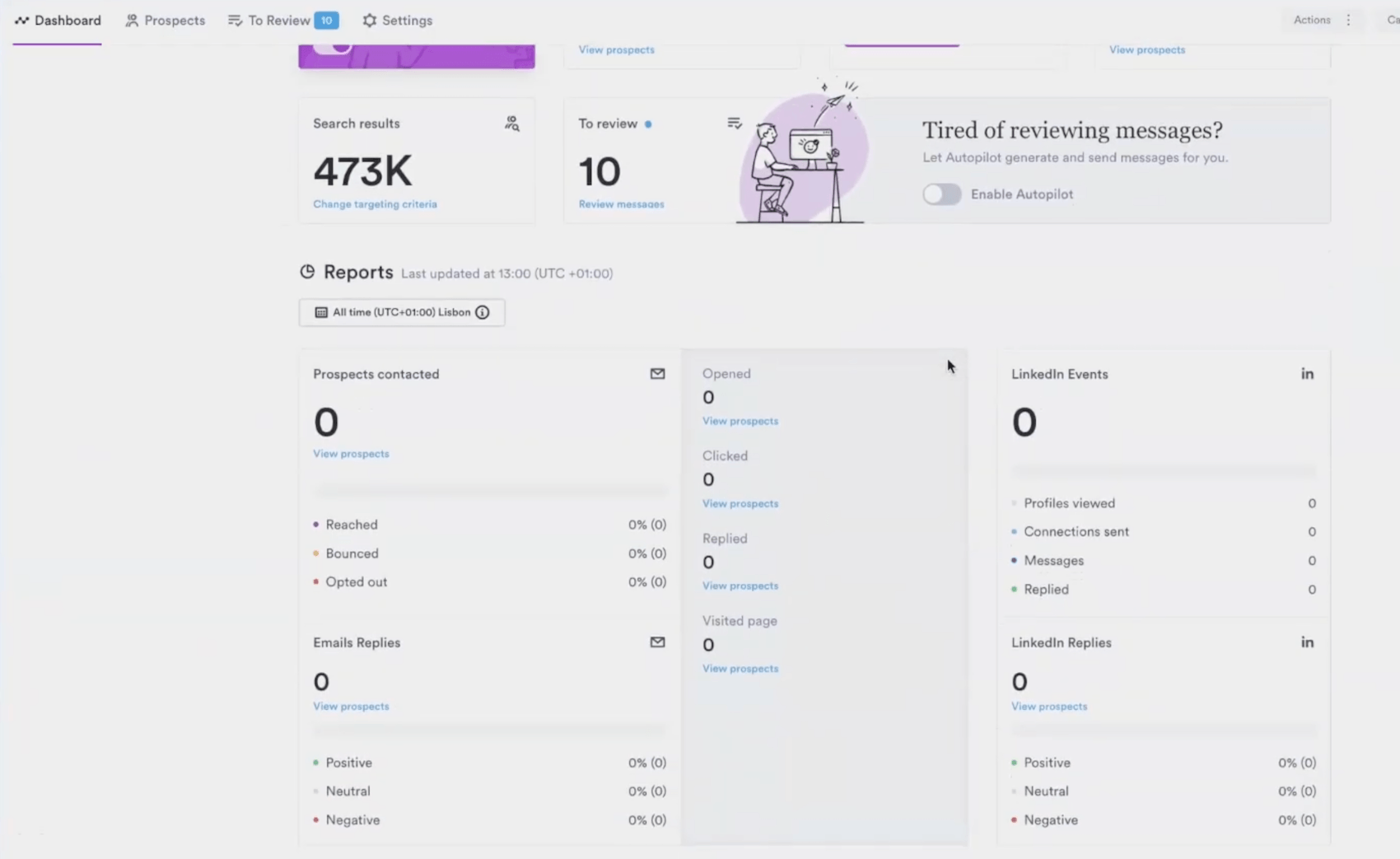Image resolution: width=1400 pixels, height=859 pixels.
Task: Click the Bounced row
Action: coord(490,553)
